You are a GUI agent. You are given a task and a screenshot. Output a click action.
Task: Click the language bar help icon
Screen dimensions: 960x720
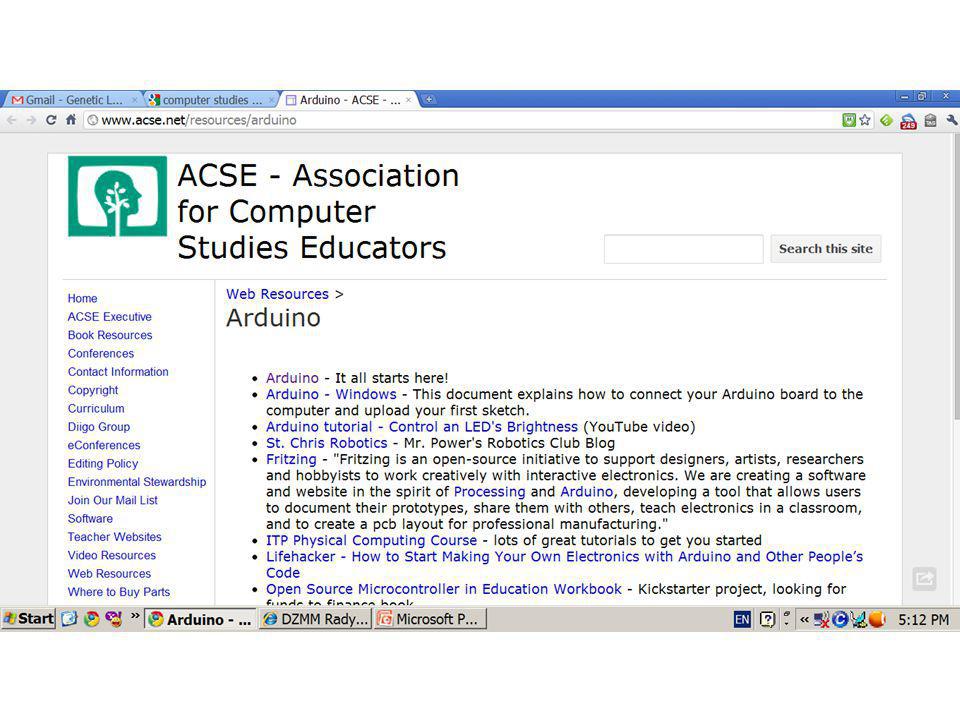[767, 620]
